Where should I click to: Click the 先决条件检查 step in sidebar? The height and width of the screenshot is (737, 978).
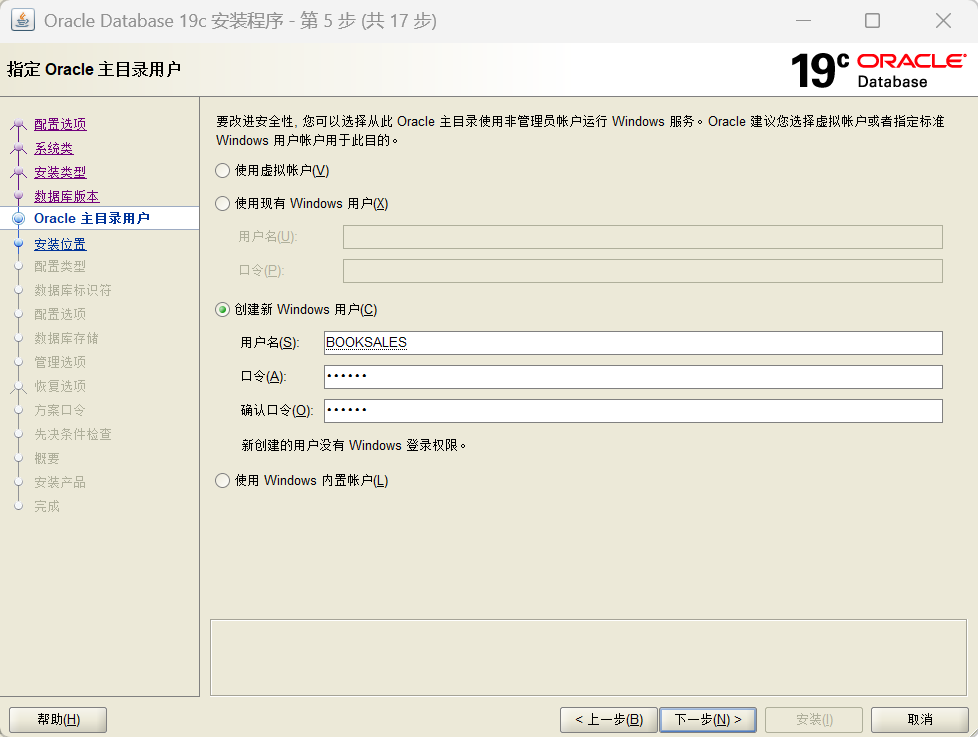(x=73, y=434)
